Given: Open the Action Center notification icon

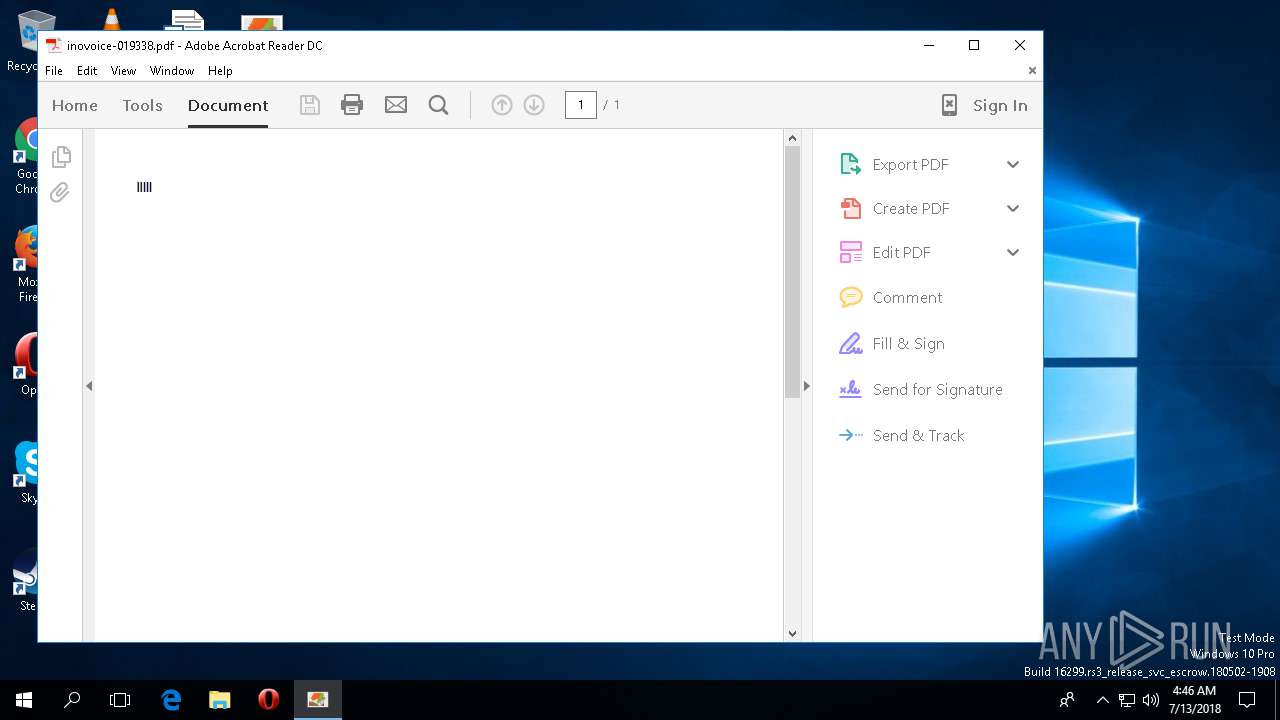Looking at the screenshot, I should (1247, 700).
